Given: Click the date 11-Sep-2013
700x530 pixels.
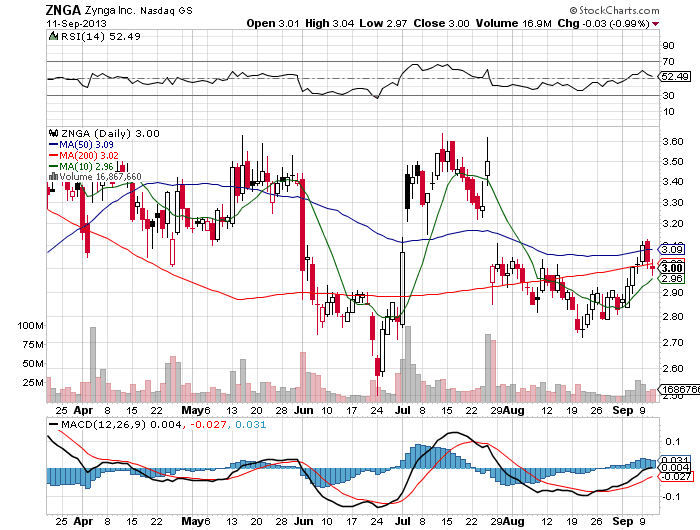Looking at the screenshot, I should point(76,23).
